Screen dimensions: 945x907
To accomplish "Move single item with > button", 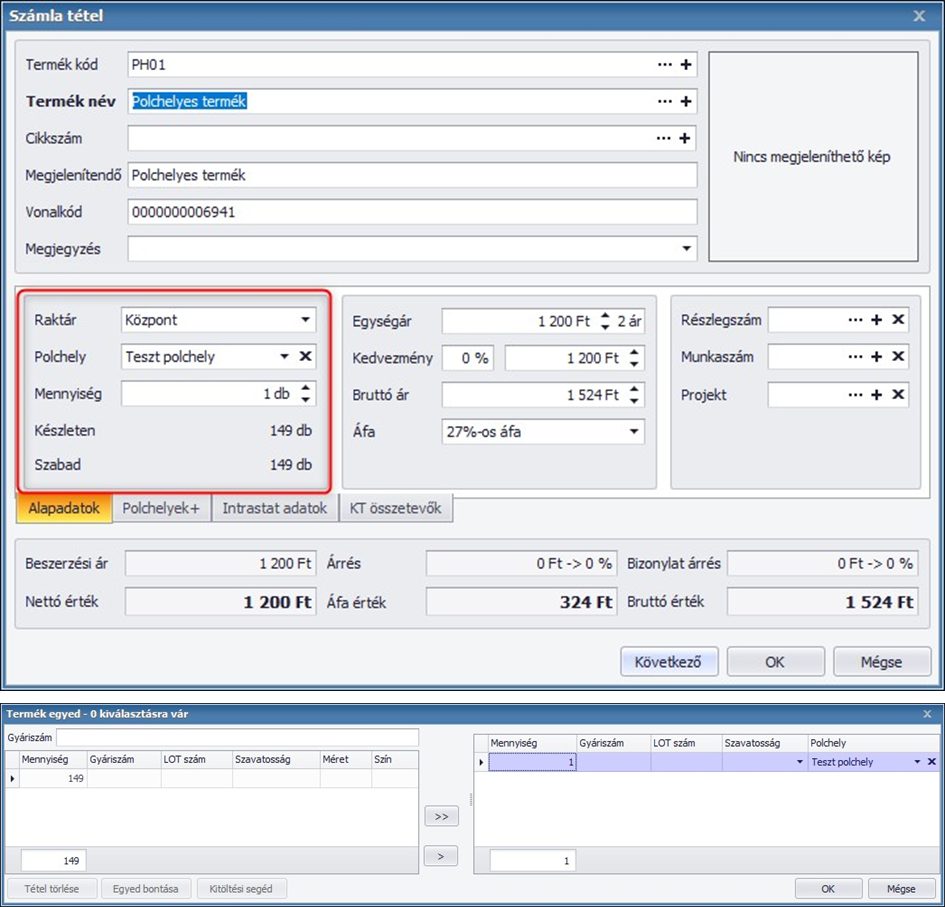I will (x=441, y=856).
